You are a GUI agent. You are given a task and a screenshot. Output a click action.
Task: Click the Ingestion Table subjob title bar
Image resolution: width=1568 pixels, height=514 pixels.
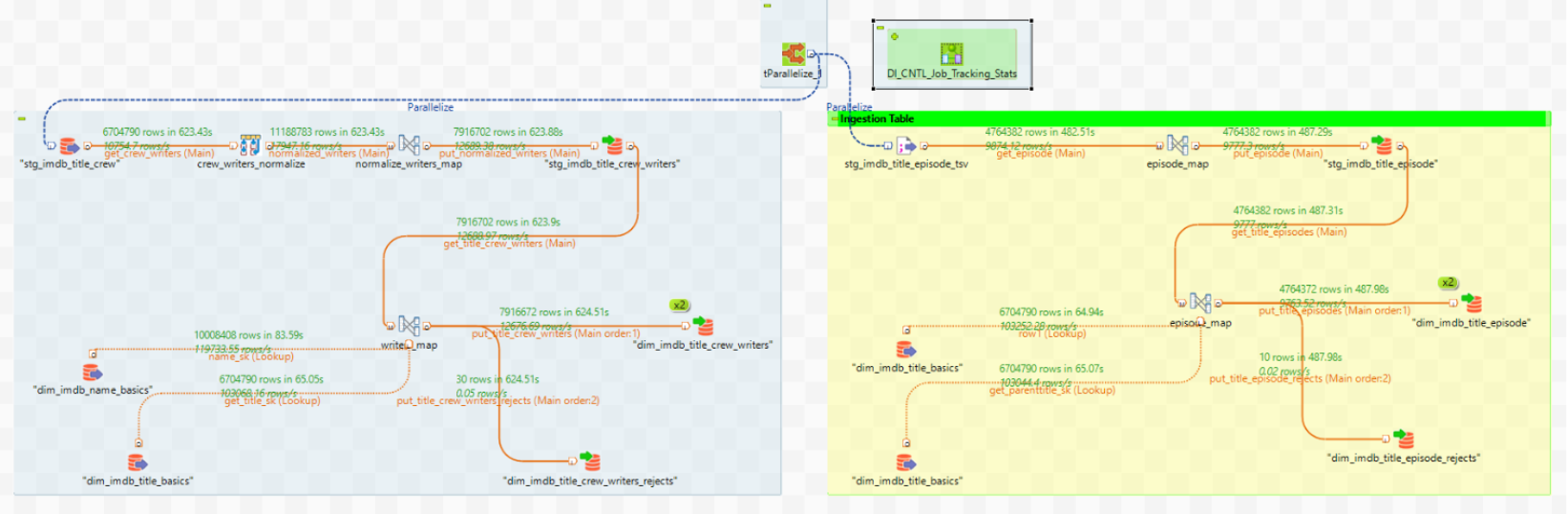pyautogui.click(x=1188, y=118)
